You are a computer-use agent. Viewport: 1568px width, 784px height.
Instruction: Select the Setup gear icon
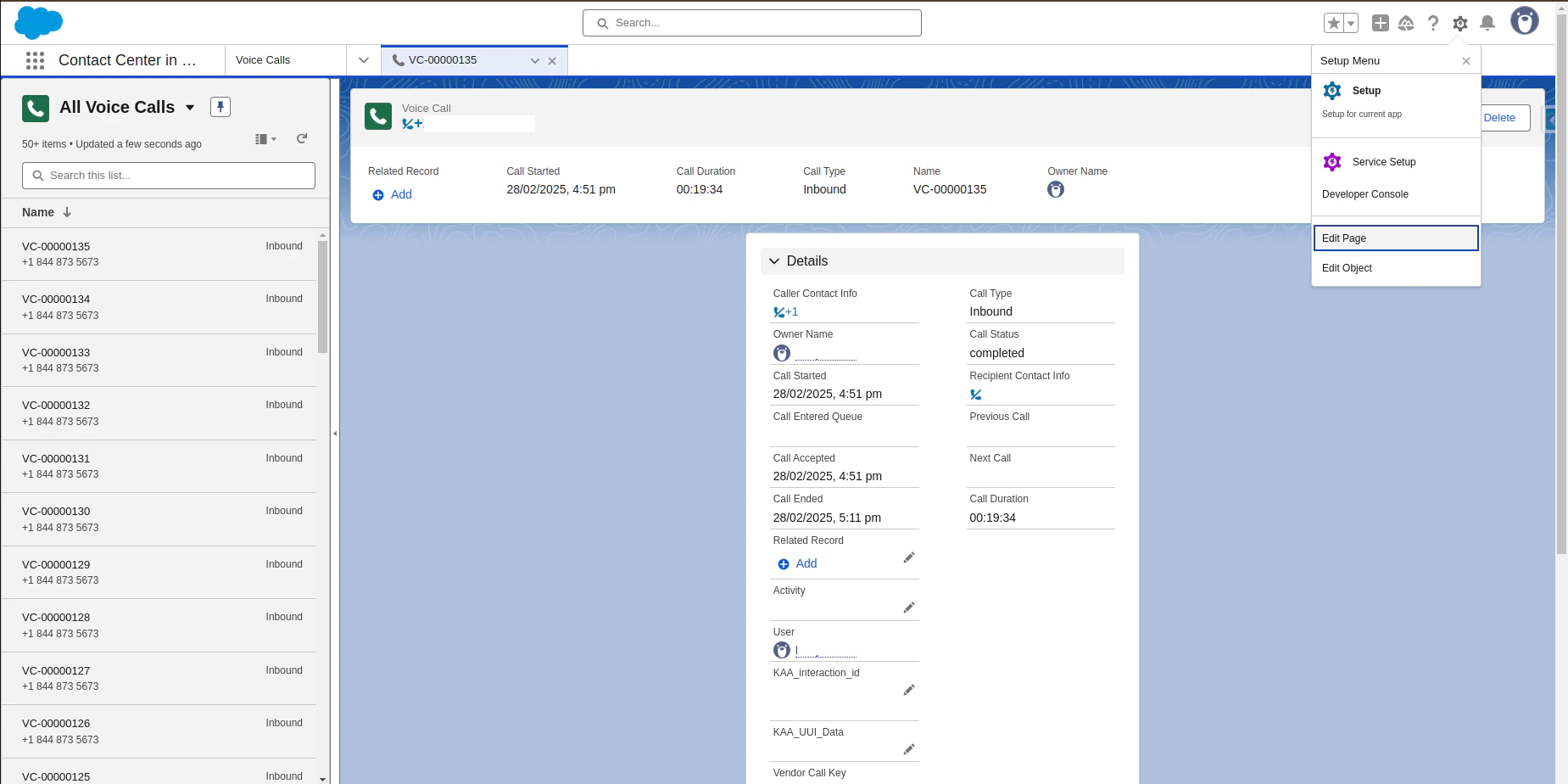1459,23
